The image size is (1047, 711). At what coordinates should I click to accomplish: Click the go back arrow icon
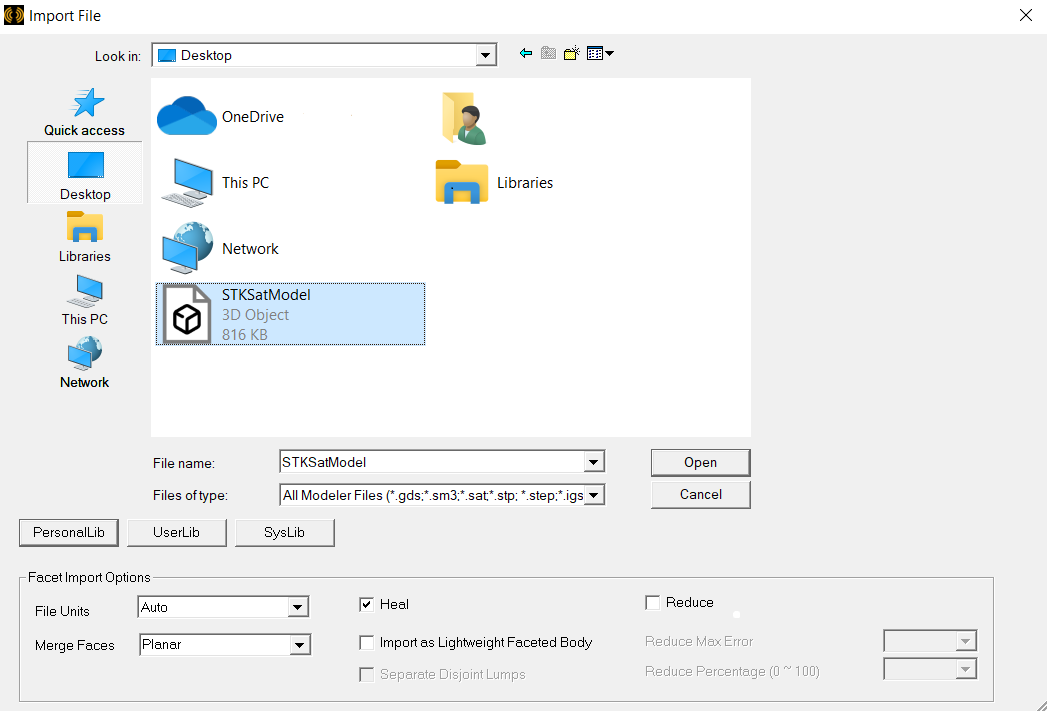pos(526,54)
